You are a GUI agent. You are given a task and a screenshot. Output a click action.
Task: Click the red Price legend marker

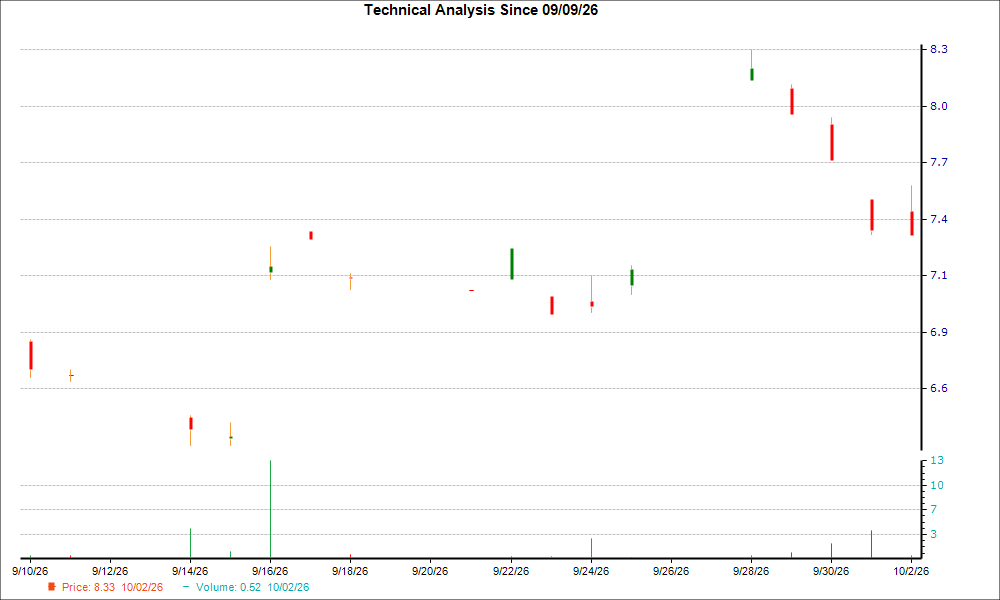pos(52,587)
